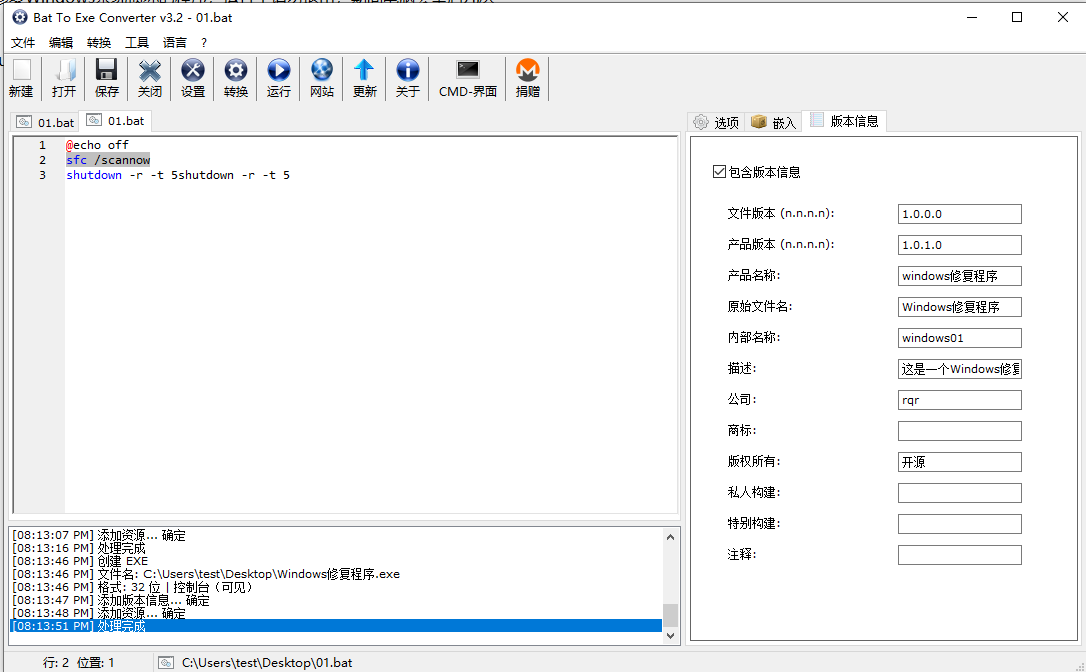Viewport: 1086px width, 672px height.
Task: Click the 产品名称 input field
Action: [959, 276]
